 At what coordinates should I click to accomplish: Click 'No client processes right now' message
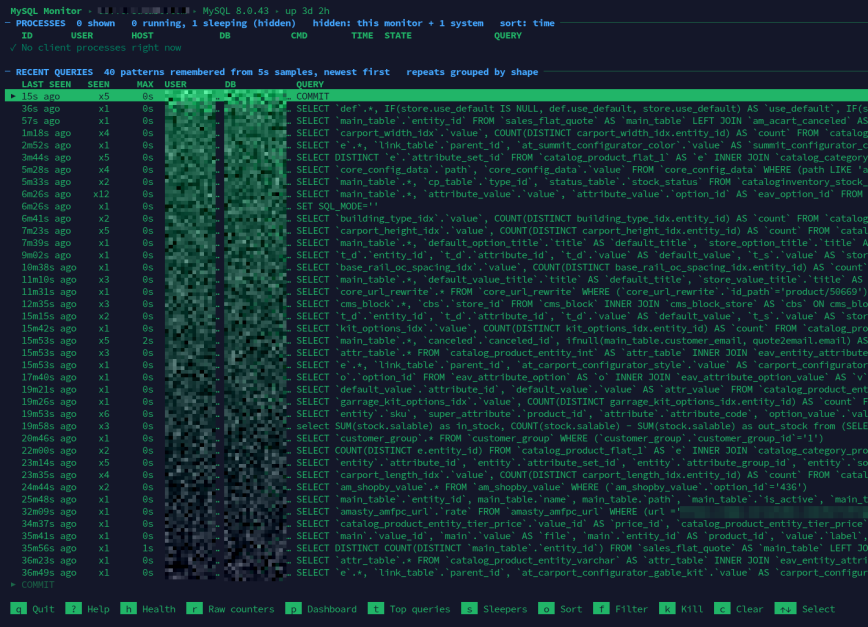[x=101, y=48]
